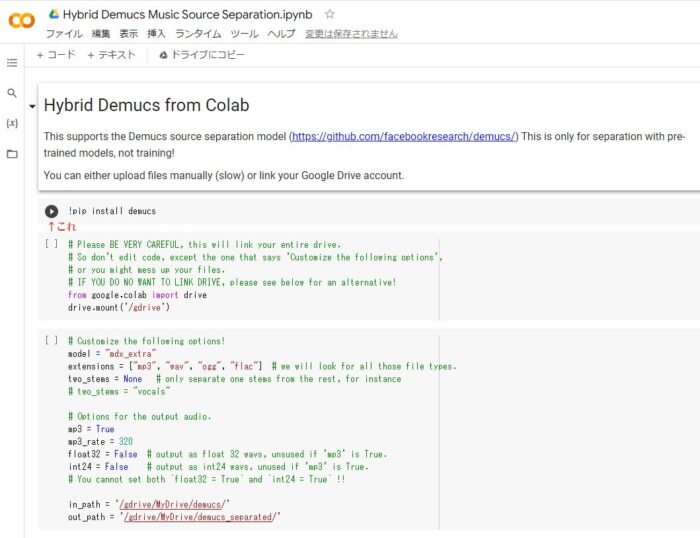The height and width of the screenshot is (538, 700).
Task: Open the ツール menu
Action: (x=244, y=34)
